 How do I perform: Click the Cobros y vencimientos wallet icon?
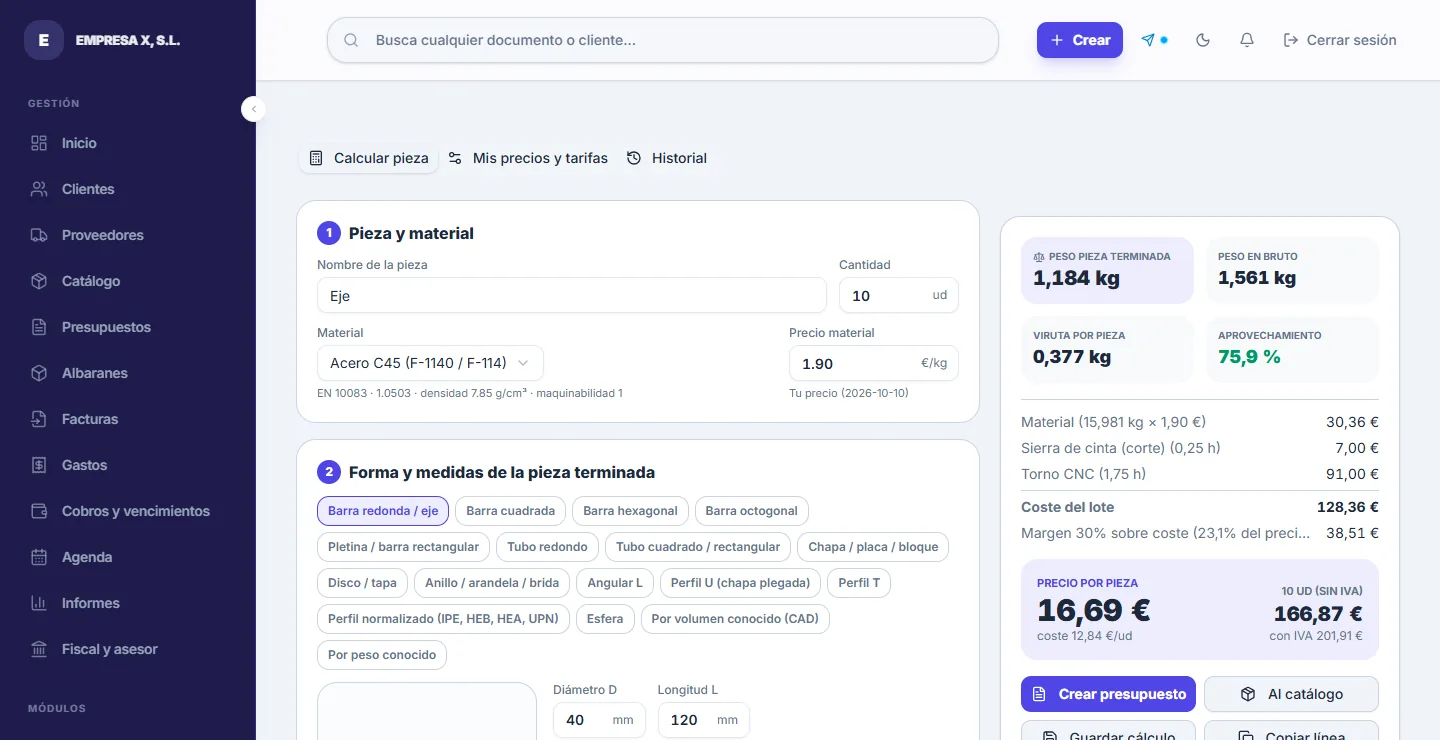[39, 511]
